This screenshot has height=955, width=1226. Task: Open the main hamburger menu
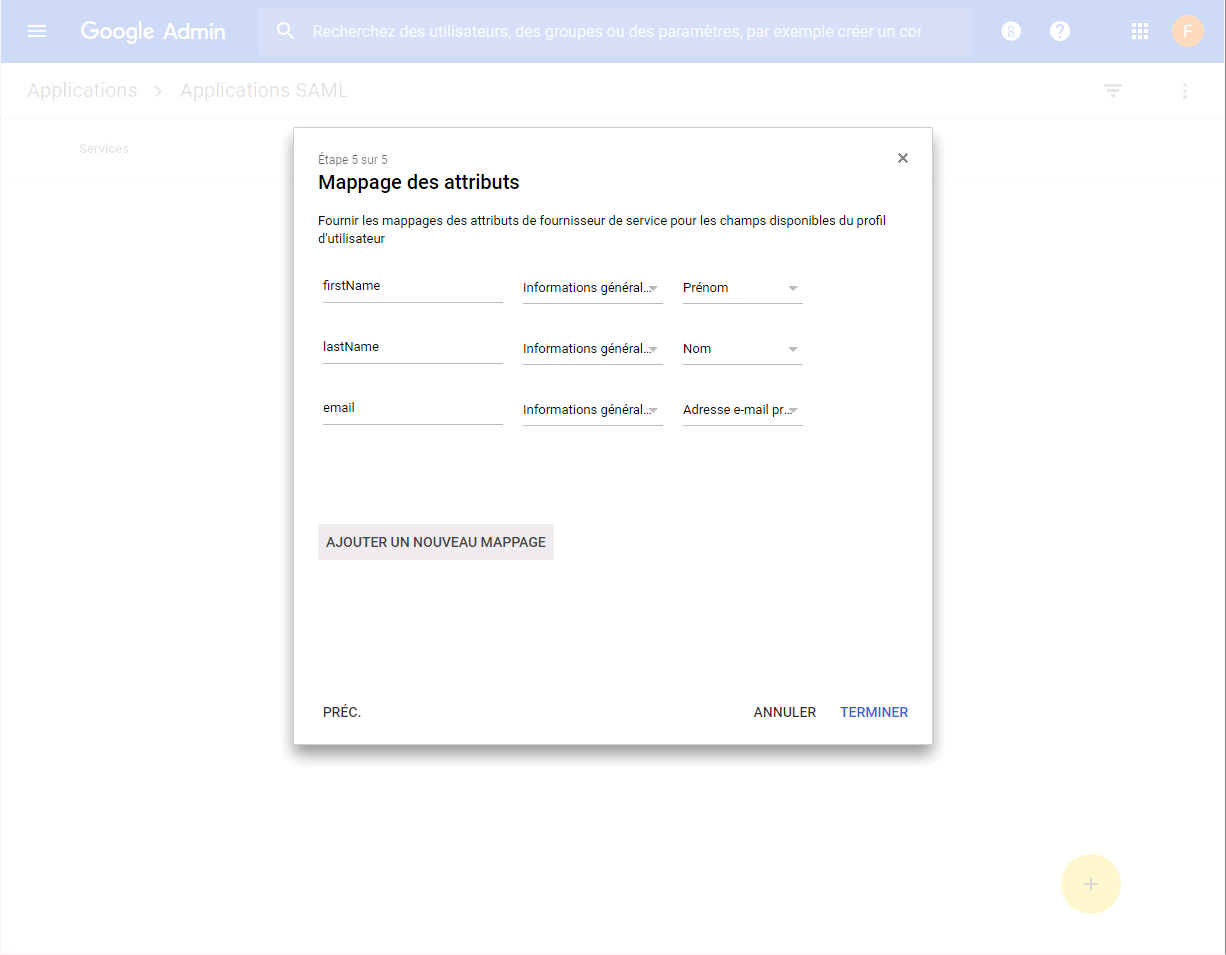(x=37, y=31)
